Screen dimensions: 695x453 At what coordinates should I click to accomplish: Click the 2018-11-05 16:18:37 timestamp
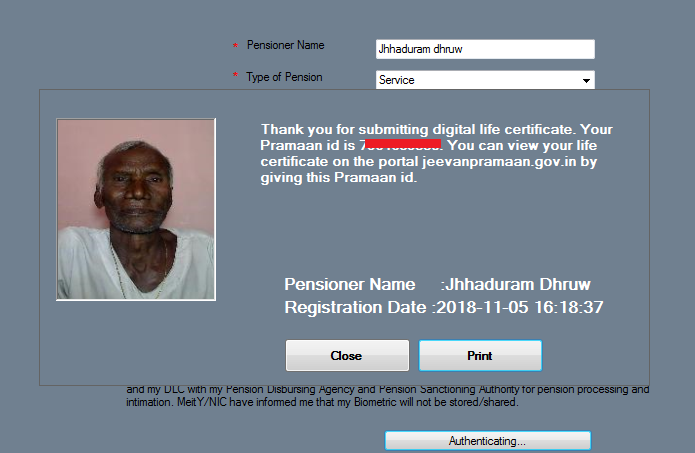pos(520,307)
